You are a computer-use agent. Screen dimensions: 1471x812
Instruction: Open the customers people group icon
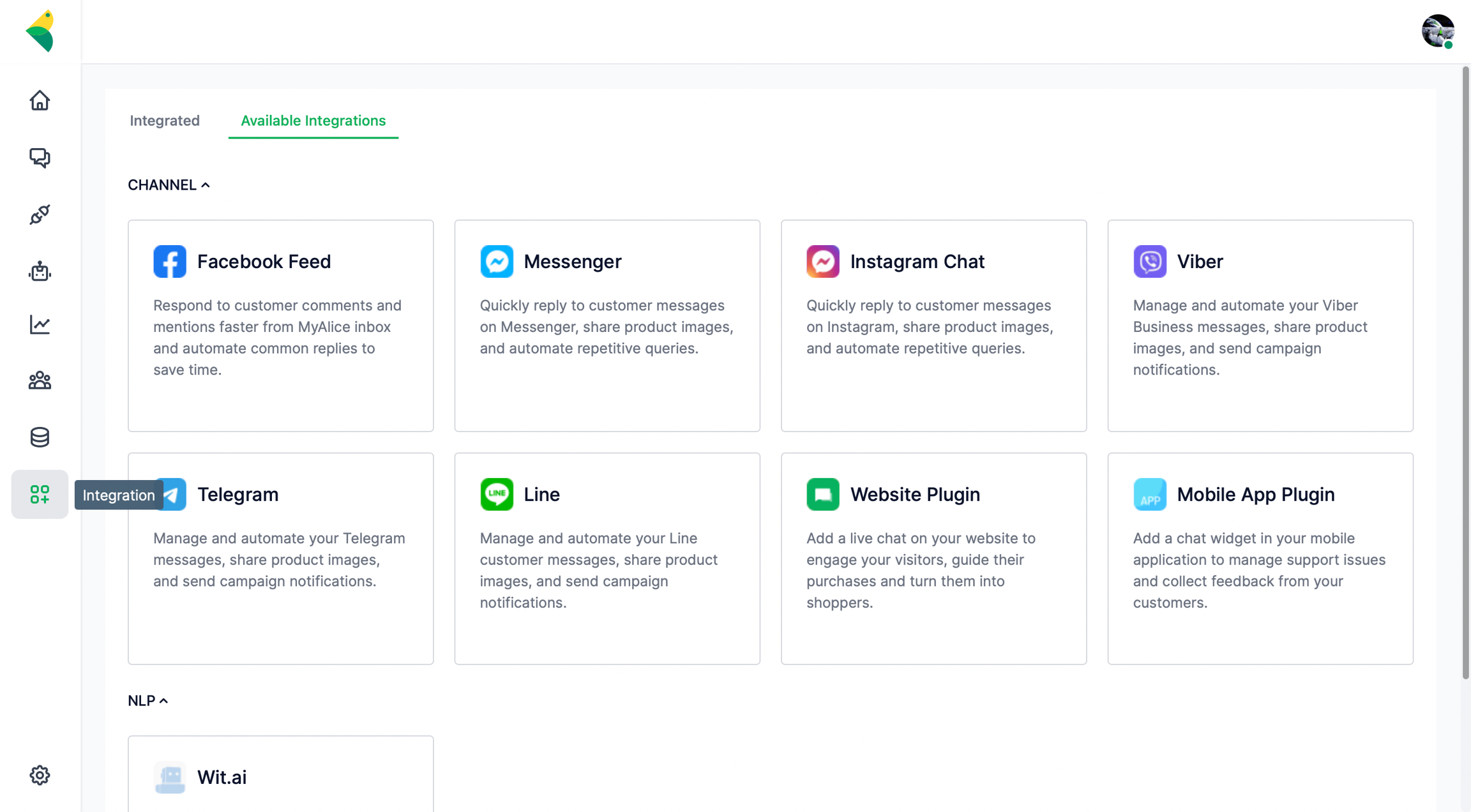coord(40,380)
